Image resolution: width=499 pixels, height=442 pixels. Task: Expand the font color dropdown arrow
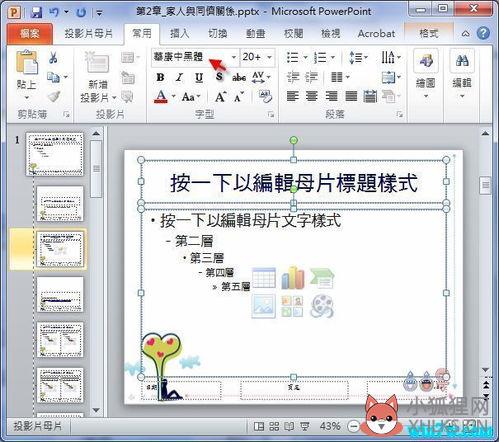[x=173, y=97]
